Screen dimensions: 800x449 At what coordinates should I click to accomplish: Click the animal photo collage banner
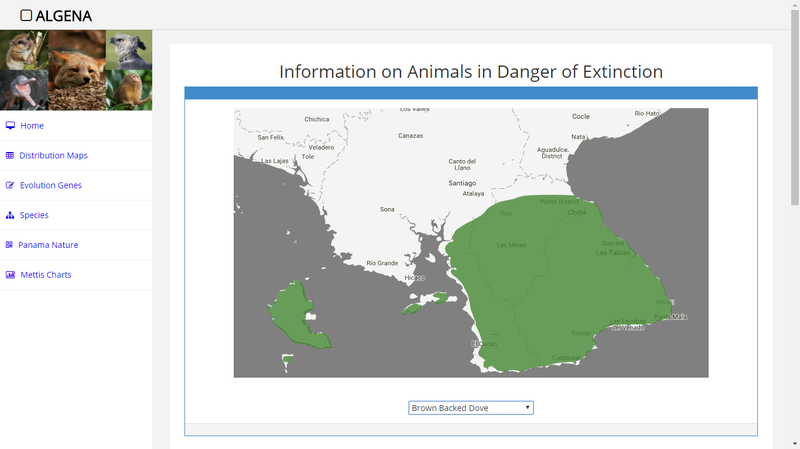pyautogui.click(x=76, y=70)
